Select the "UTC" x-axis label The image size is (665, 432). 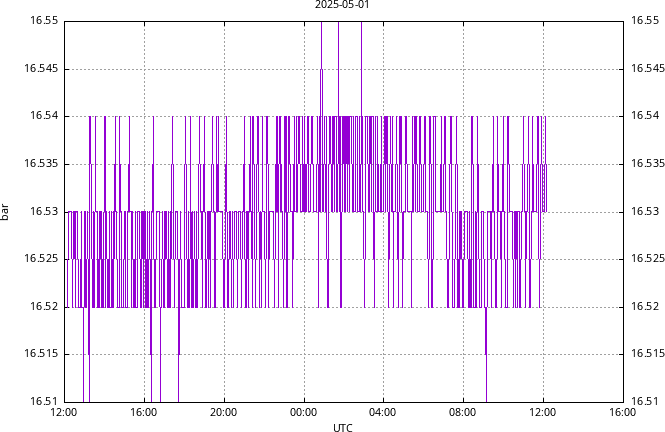click(x=343, y=427)
